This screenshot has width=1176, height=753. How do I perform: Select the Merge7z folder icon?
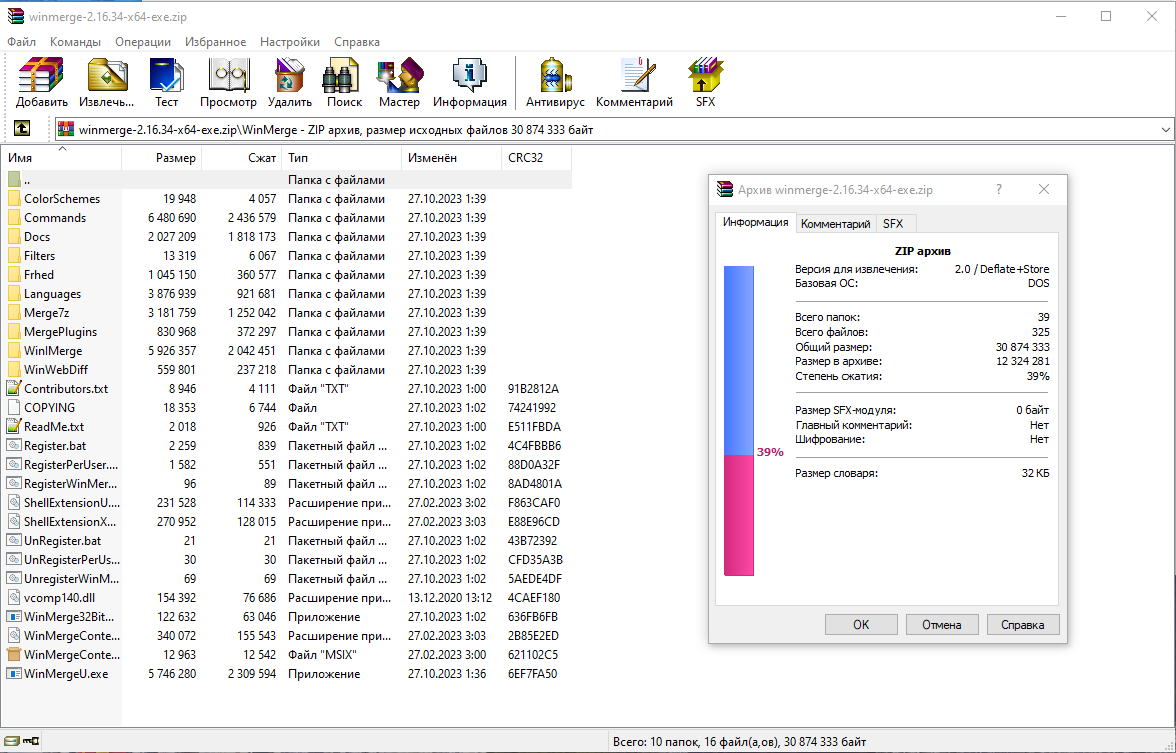(x=14, y=313)
